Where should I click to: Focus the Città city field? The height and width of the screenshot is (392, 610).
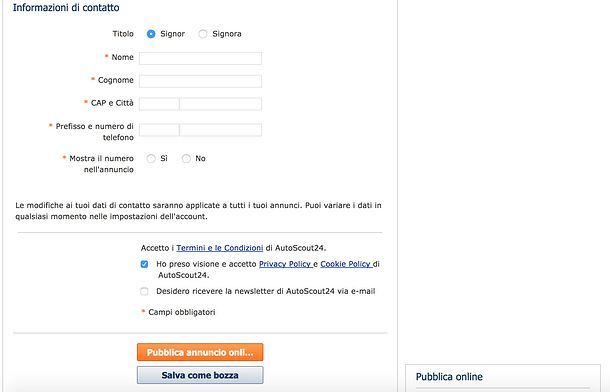click(x=221, y=104)
